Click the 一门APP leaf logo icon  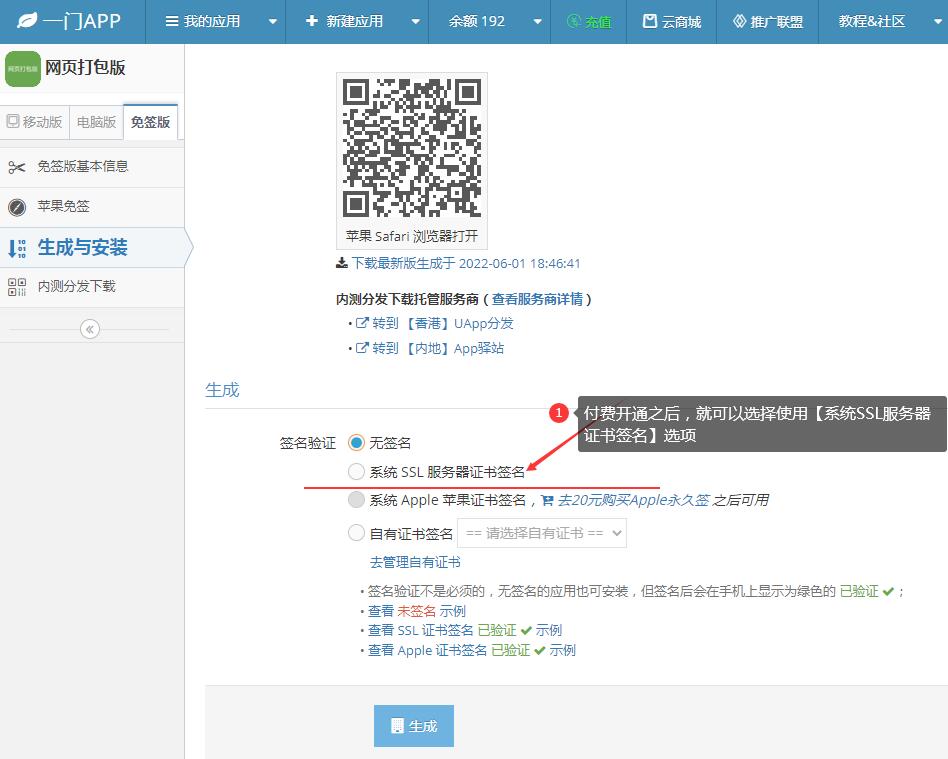pyautogui.click(x=27, y=21)
